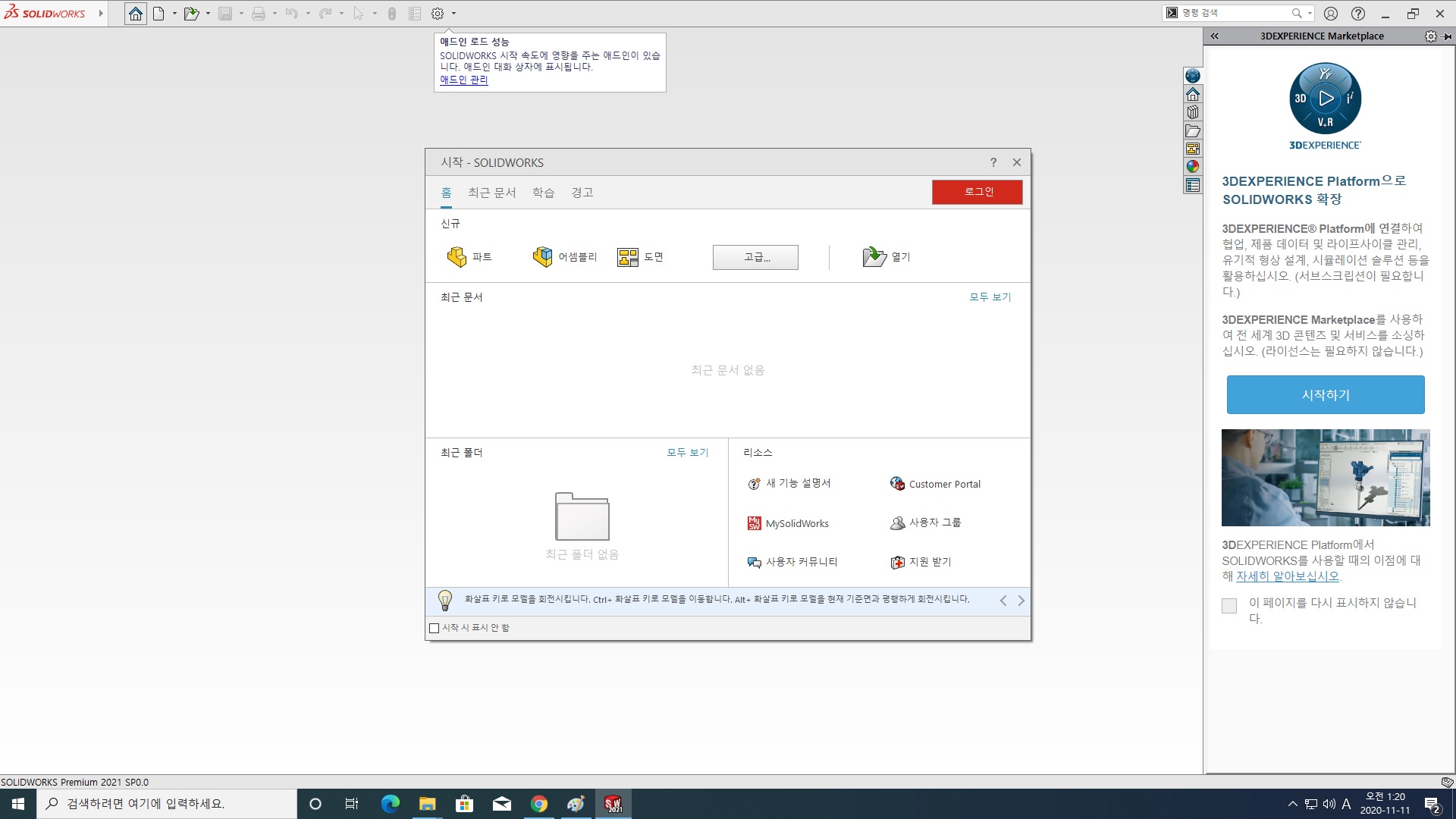The height and width of the screenshot is (819, 1456).
Task: Click the blue 시작하기 button
Action: (x=1326, y=395)
